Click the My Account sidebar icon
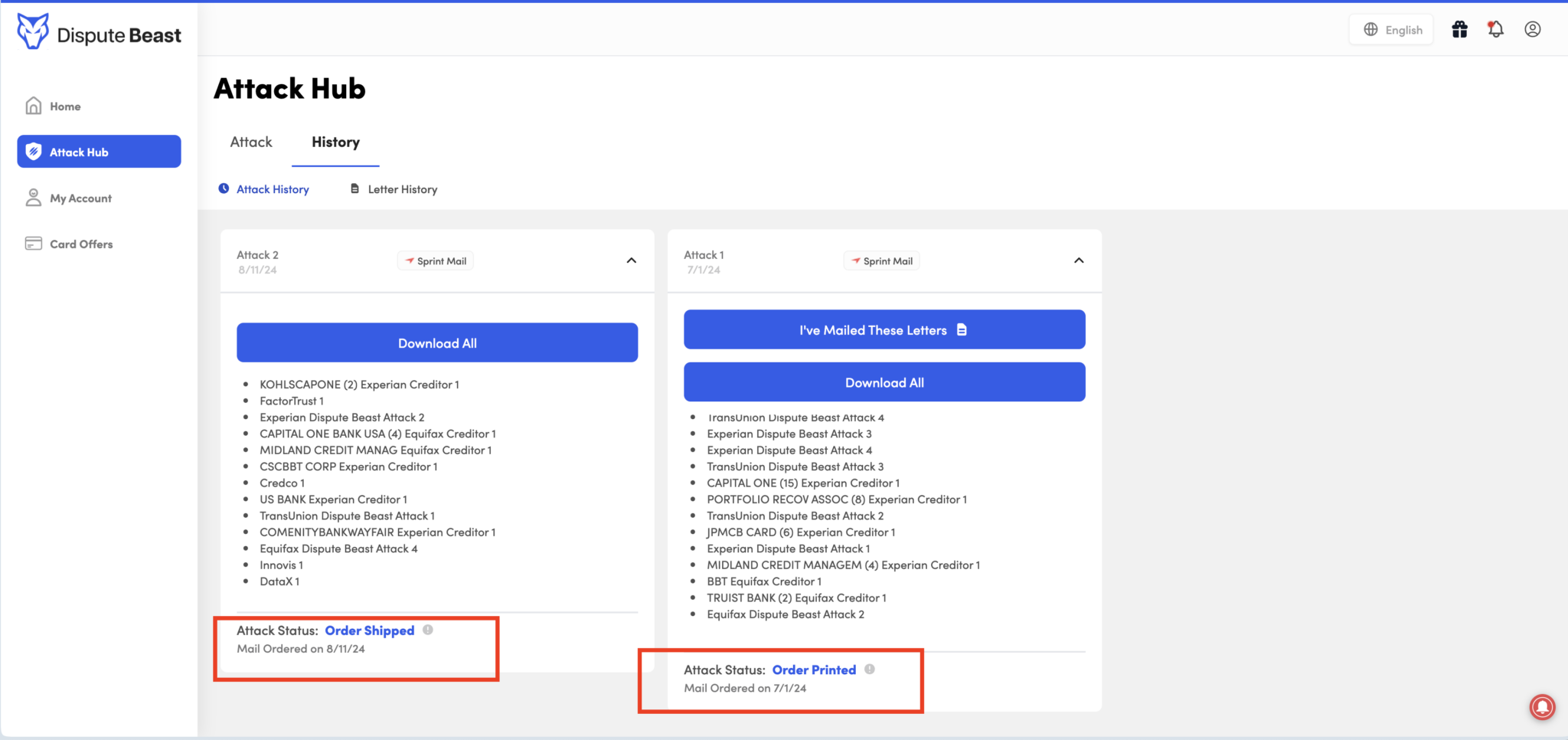 point(34,197)
